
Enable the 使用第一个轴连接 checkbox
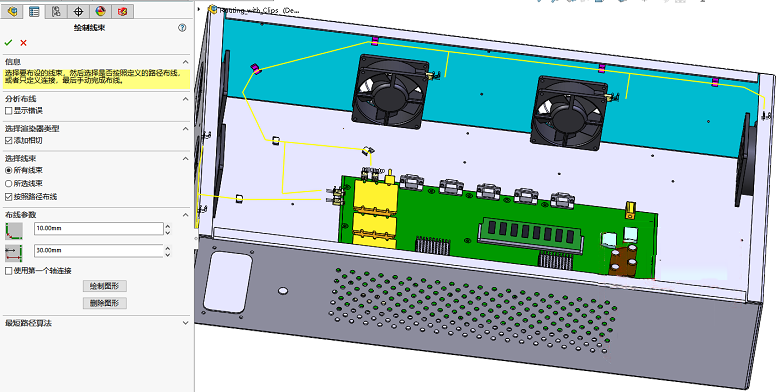pos(8,271)
